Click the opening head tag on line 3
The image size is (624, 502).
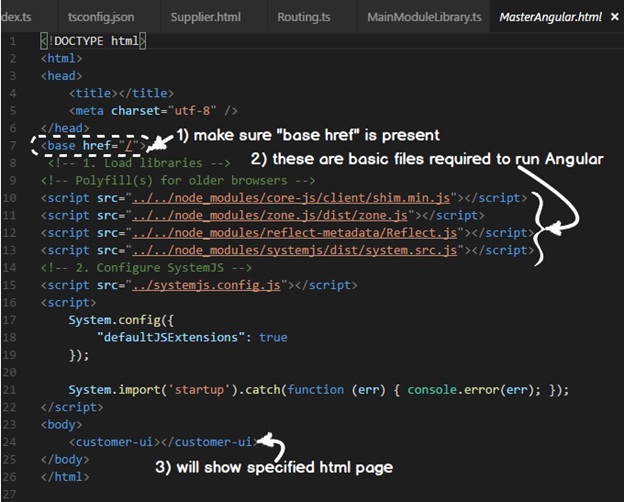click(x=61, y=76)
